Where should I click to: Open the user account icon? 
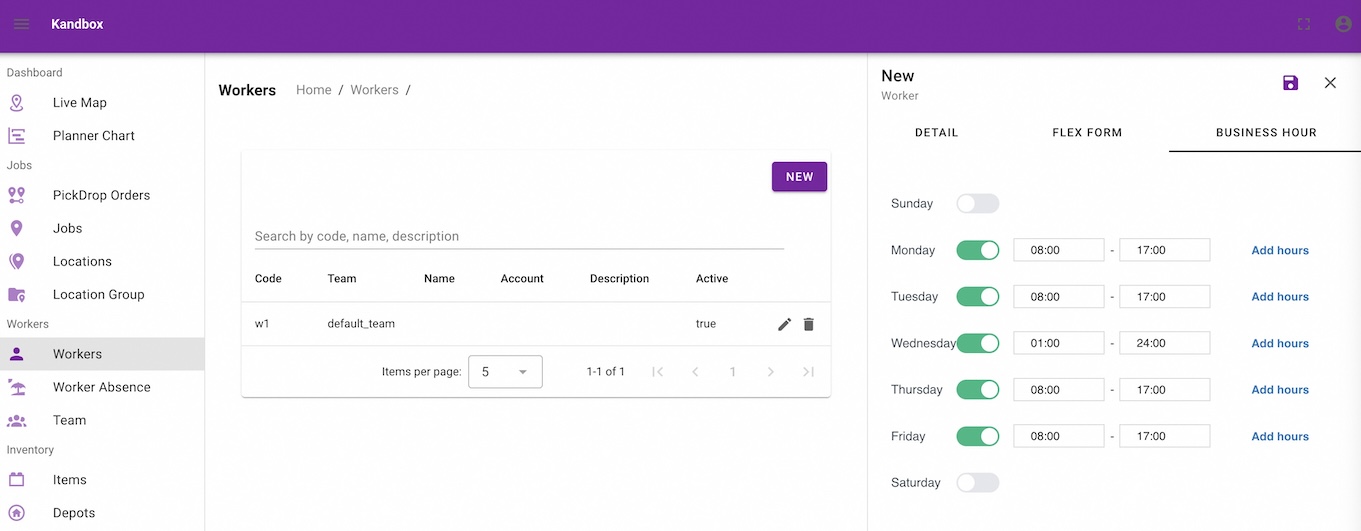1343,24
